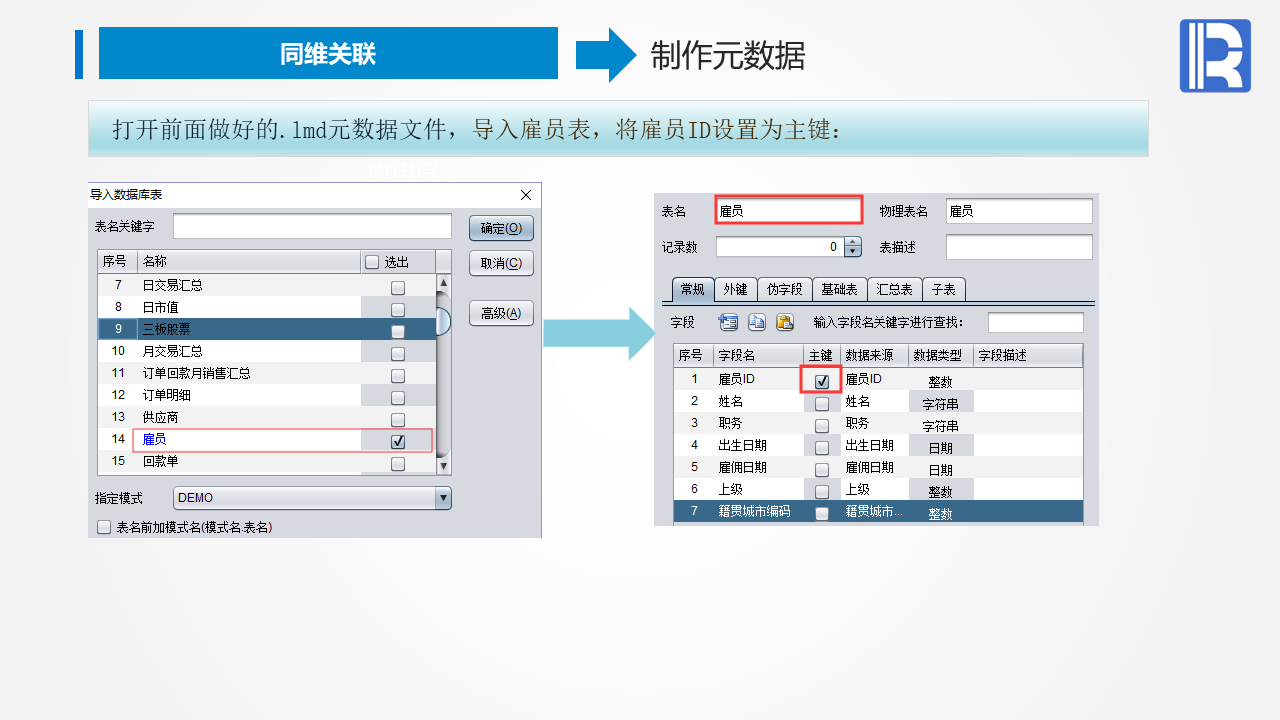Click the 记录数 number field

(x=780, y=247)
